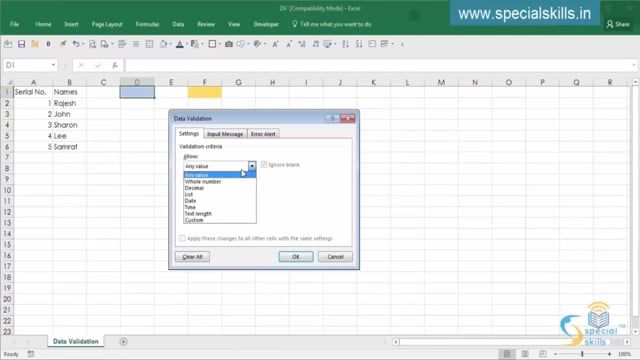Switch to Page Break Preview icon
Viewport: 640px width, 360px height.
[x=542, y=354]
